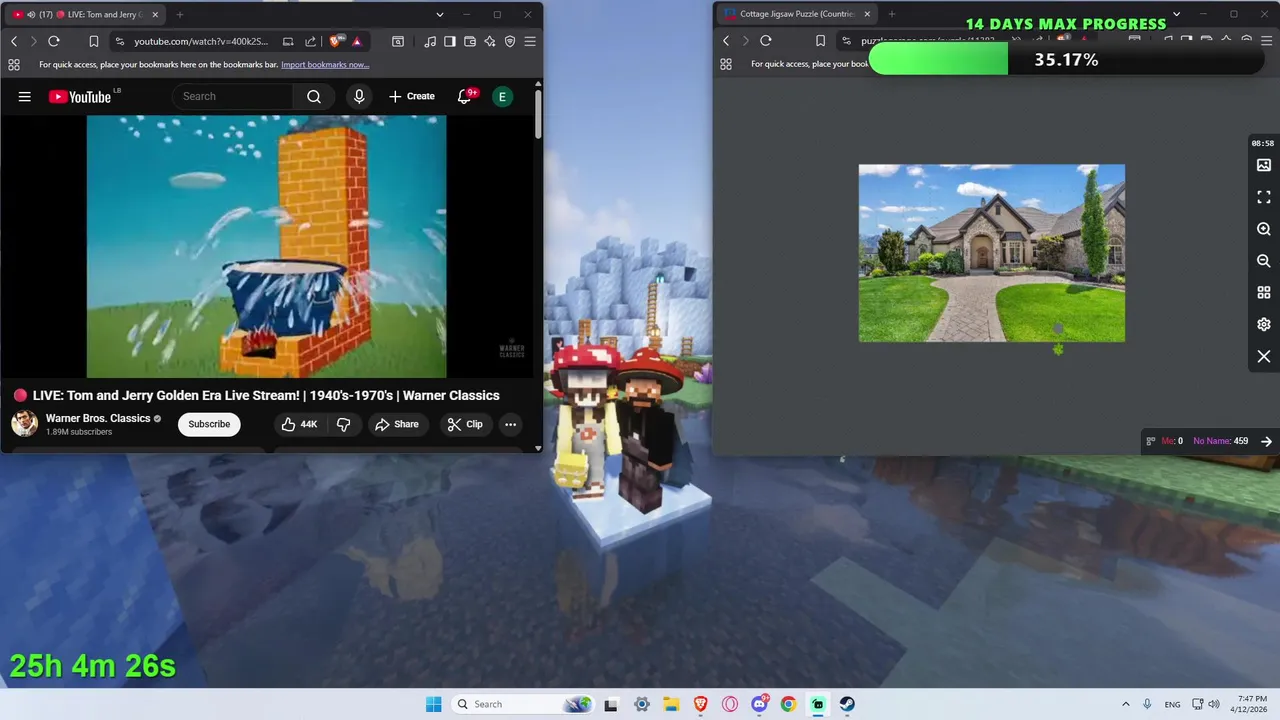This screenshot has height=720, width=1280.
Task: Zoom in on the puzzle
Action: click(x=1264, y=229)
